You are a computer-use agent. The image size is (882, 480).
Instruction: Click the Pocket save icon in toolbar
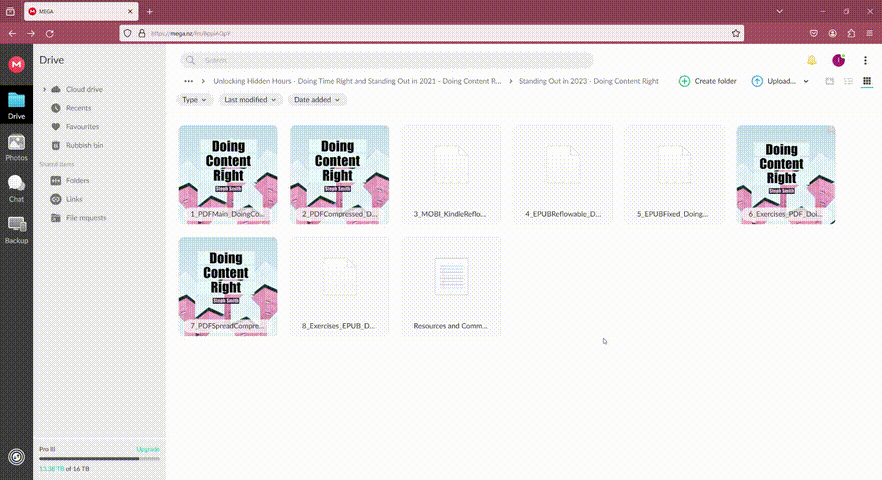click(813, 33)
